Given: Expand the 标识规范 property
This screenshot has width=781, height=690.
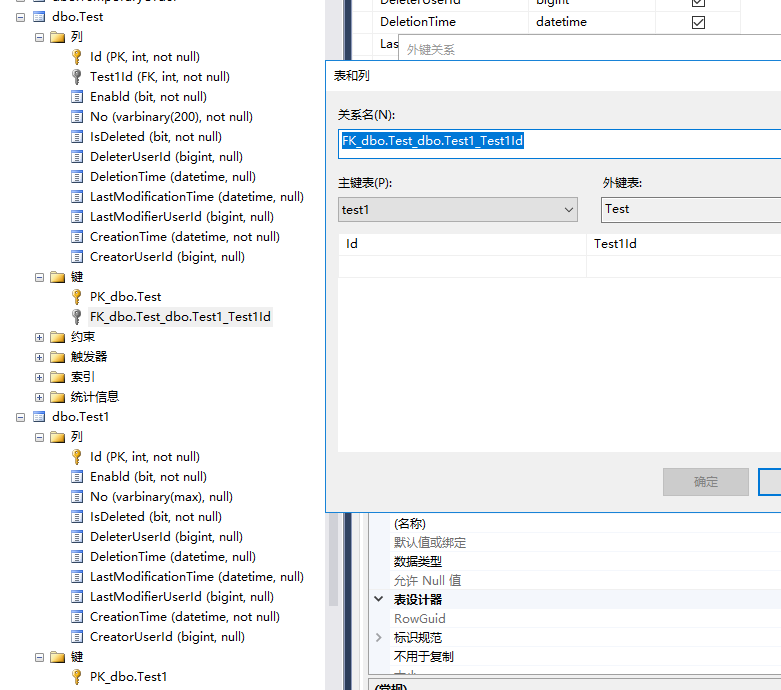Looking at the screenshot, I should point(379,638).
